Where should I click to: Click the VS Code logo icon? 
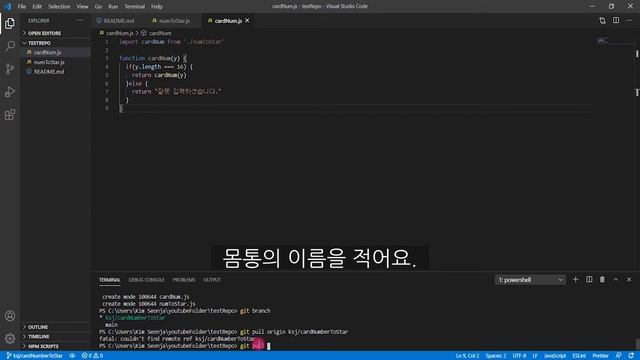[x=7, y=6]
